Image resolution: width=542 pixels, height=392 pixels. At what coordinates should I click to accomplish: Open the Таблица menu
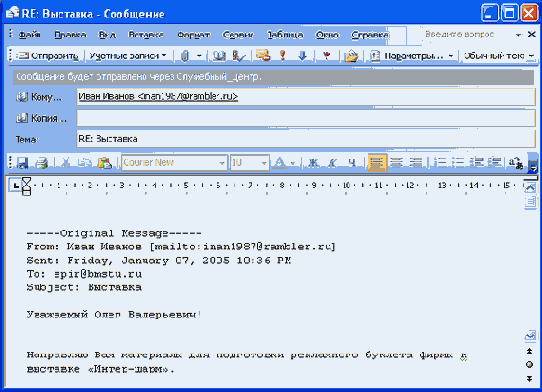(285, 35)
